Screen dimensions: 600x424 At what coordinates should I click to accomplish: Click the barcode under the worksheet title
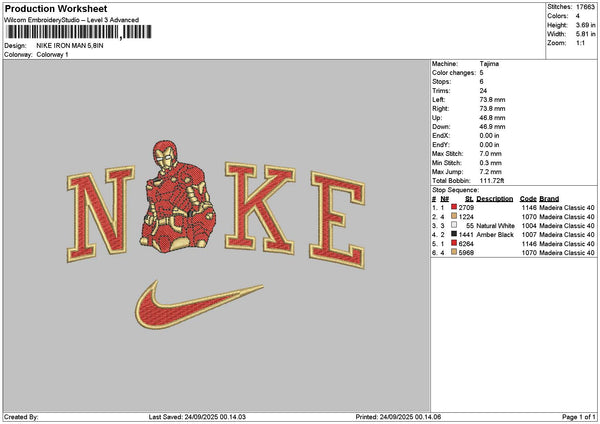(x=79, y=32)
